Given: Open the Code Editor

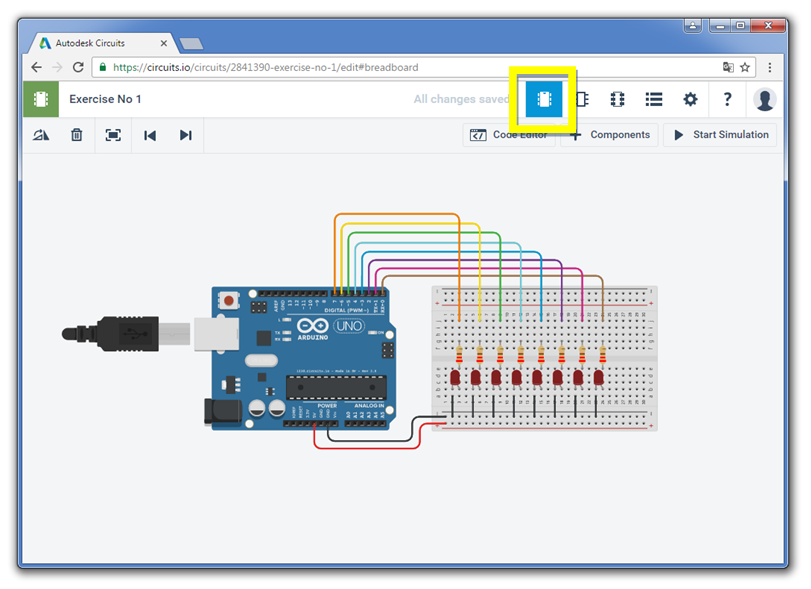Looking at the screenshot, I should (x=508, y=135).
